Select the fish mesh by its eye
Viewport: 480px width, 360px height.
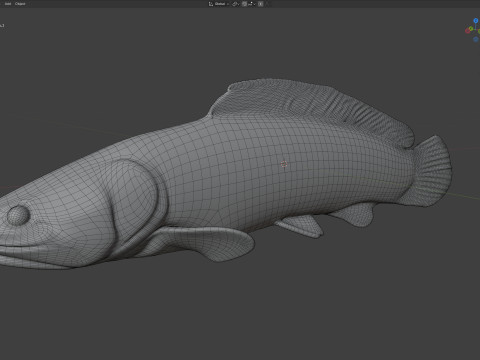(18, 215)
